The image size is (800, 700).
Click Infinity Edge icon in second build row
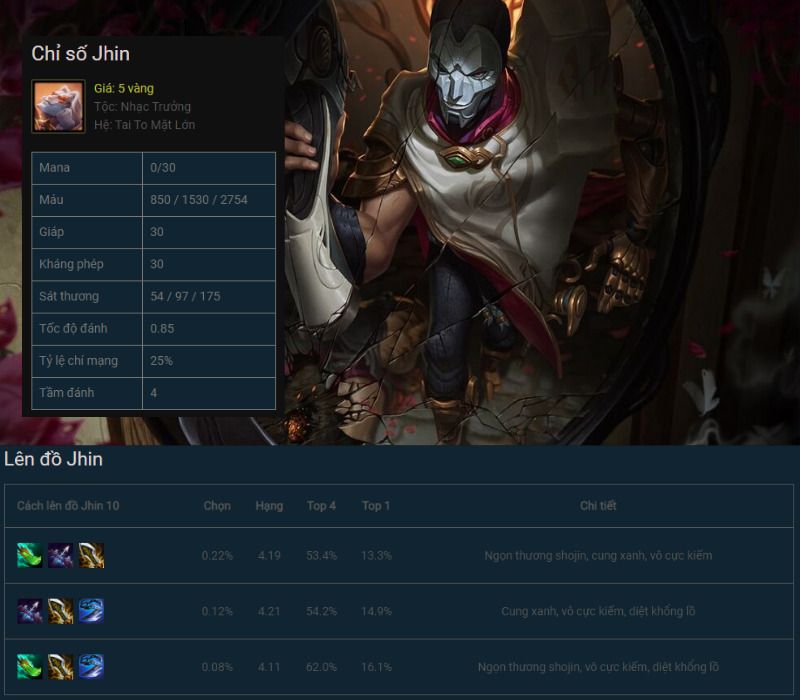click(60, 611)
